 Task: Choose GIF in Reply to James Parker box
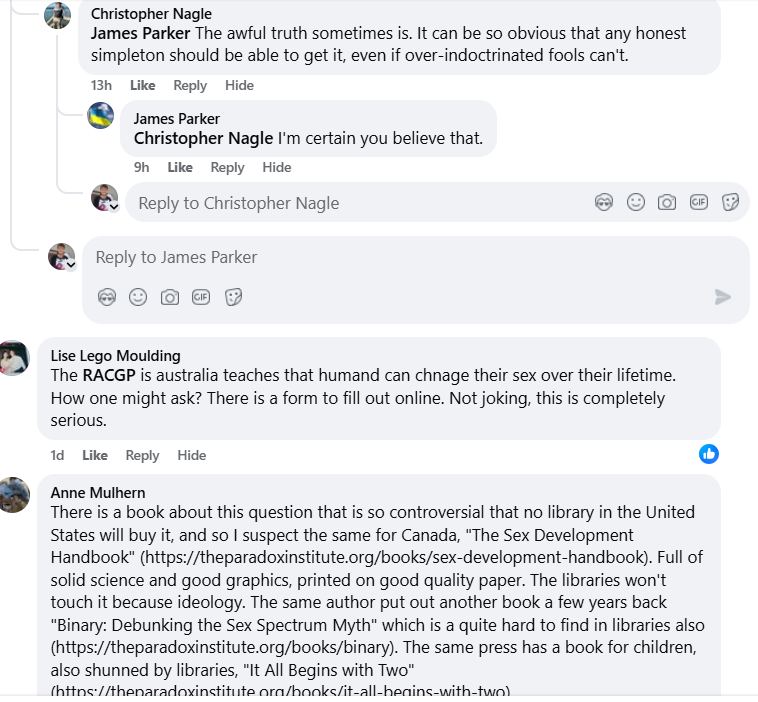(201, 297)
